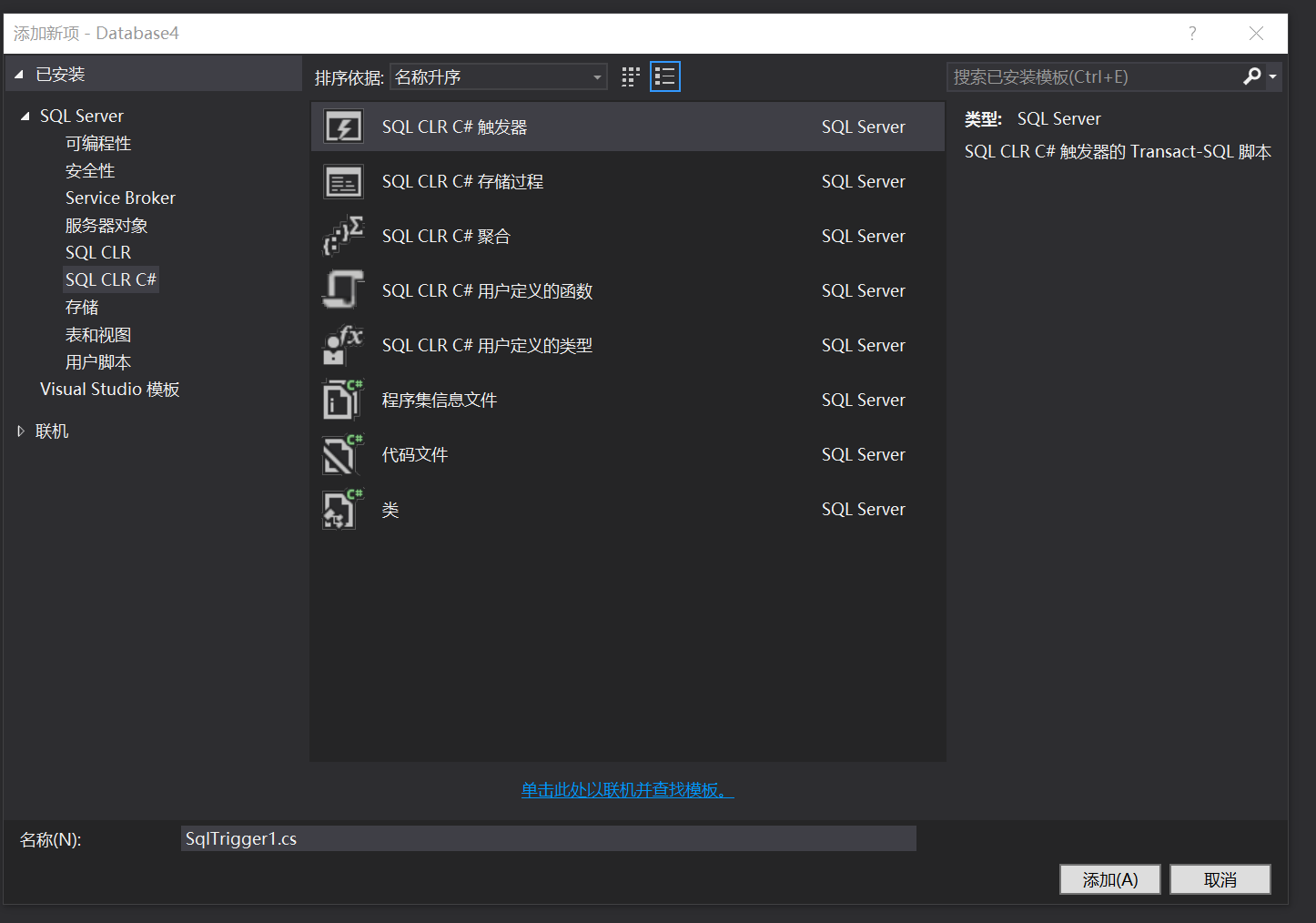This screenshot has width=1316, height=923.
Task: Click the help question mark button
Action: 1192,34
